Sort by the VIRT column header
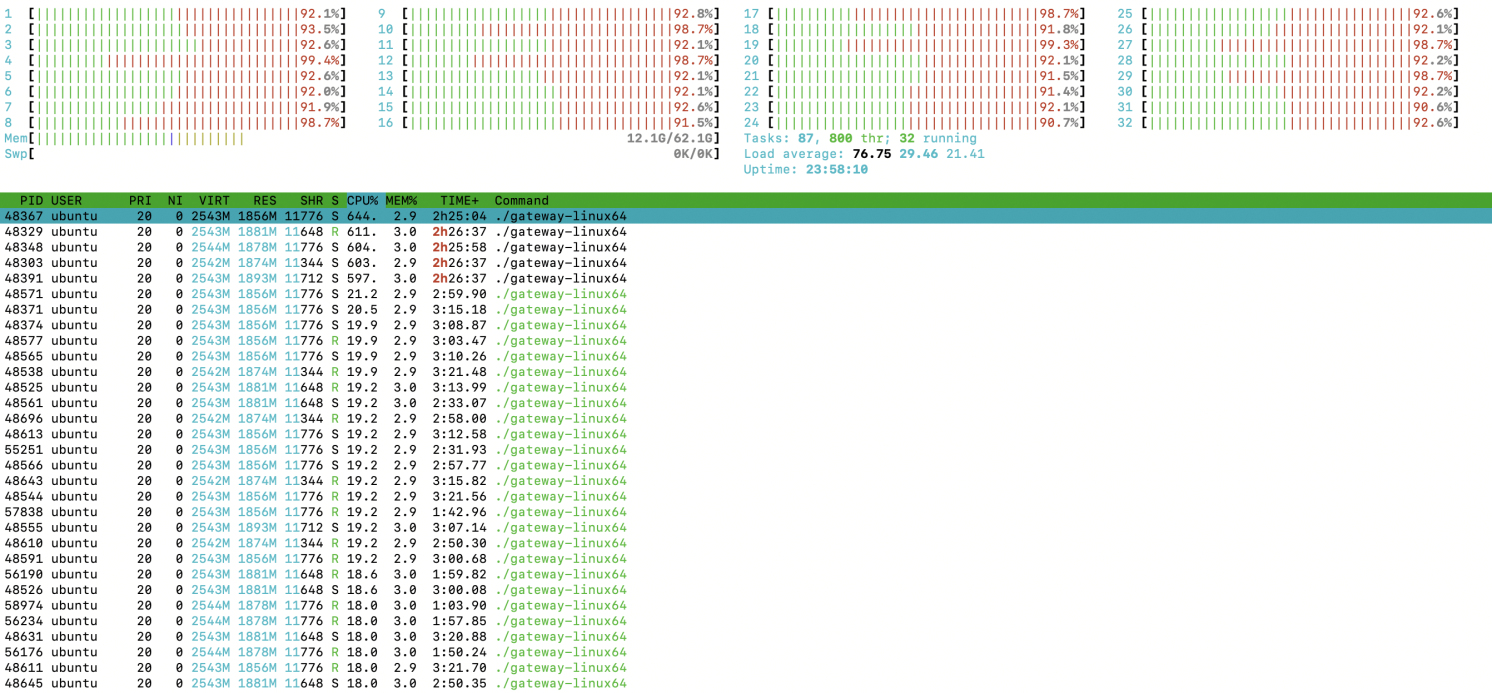1492x693 pixels. [214, 200]
